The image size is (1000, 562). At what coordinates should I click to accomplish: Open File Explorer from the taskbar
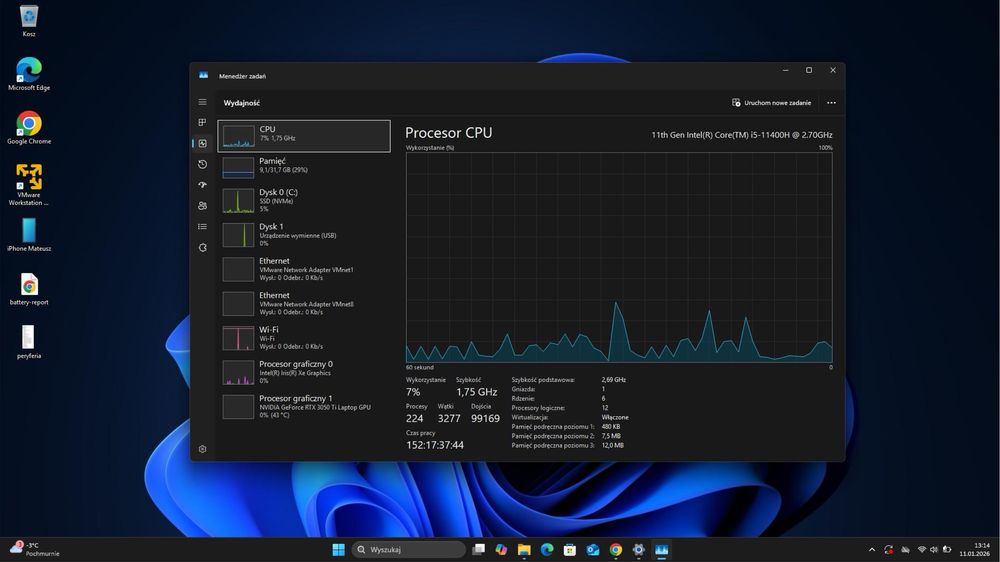[524, 549]
